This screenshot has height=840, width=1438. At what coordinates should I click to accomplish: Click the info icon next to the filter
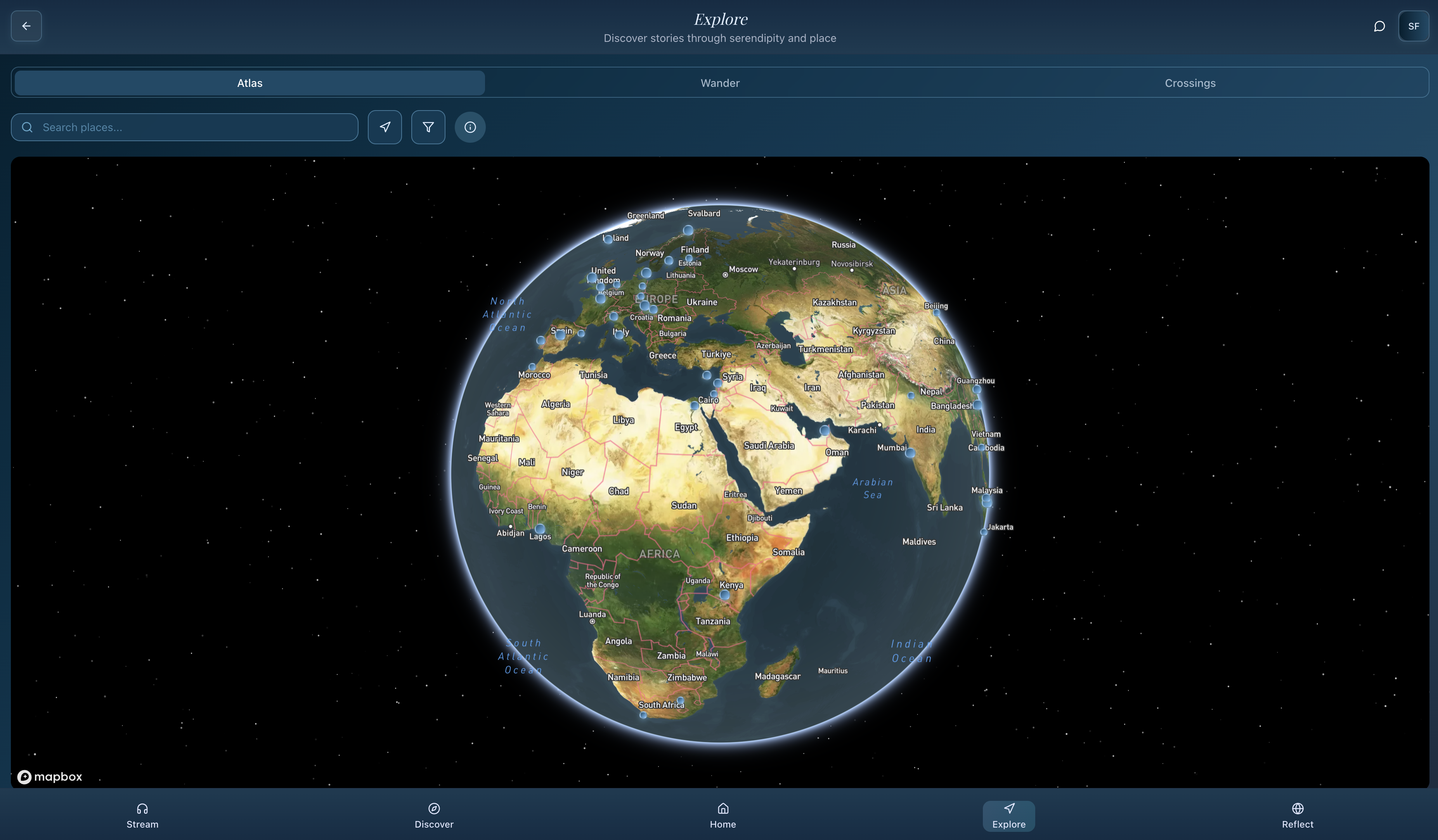tap(470, 127)
